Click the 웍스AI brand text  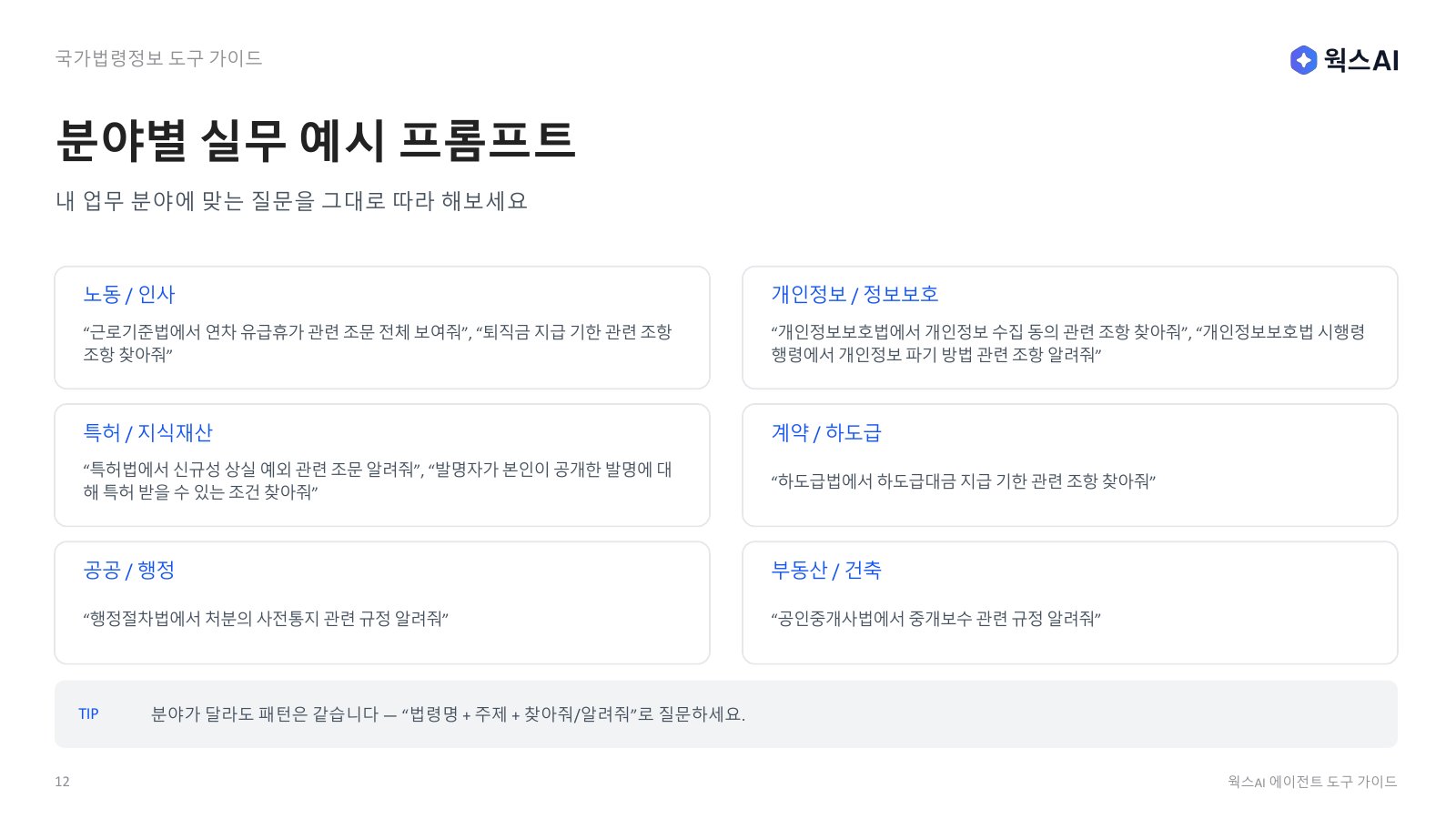coord(1361,60)
